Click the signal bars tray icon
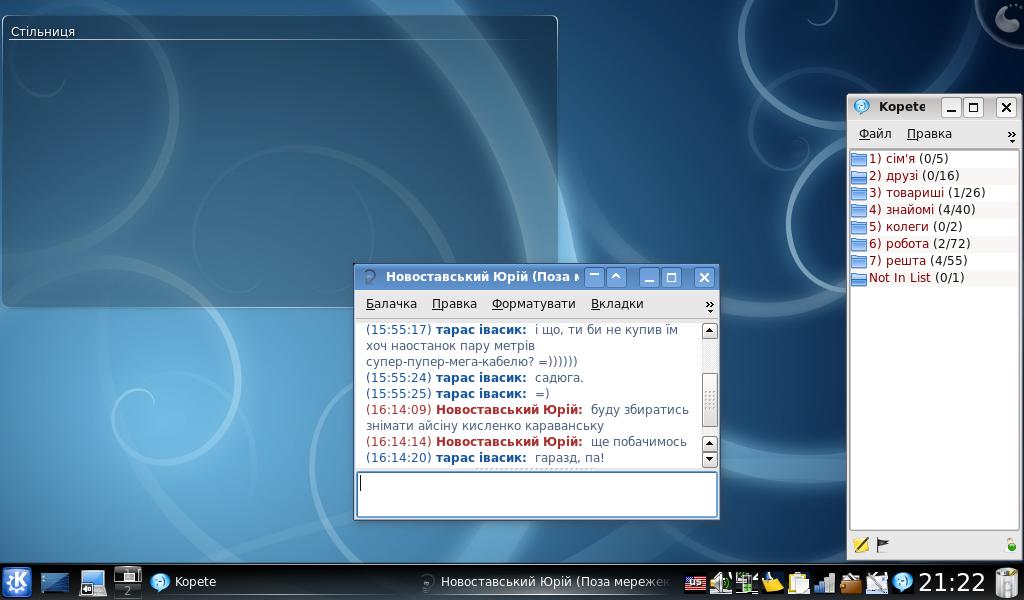This screenshot has height=600, width=1024. click(824, 582)
